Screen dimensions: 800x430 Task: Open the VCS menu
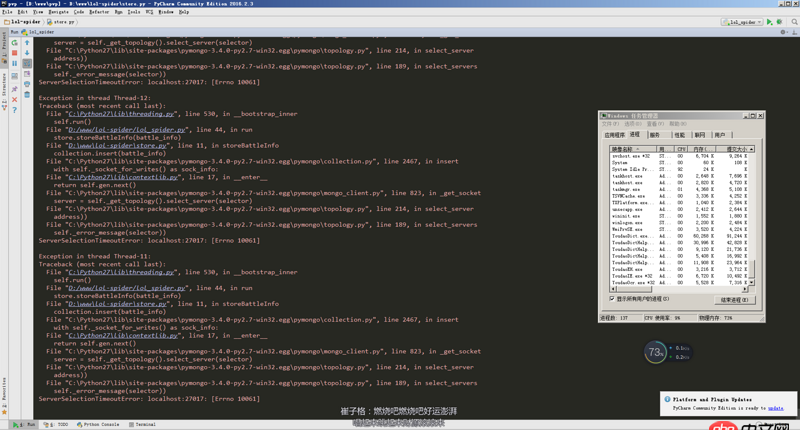point(149,13)
